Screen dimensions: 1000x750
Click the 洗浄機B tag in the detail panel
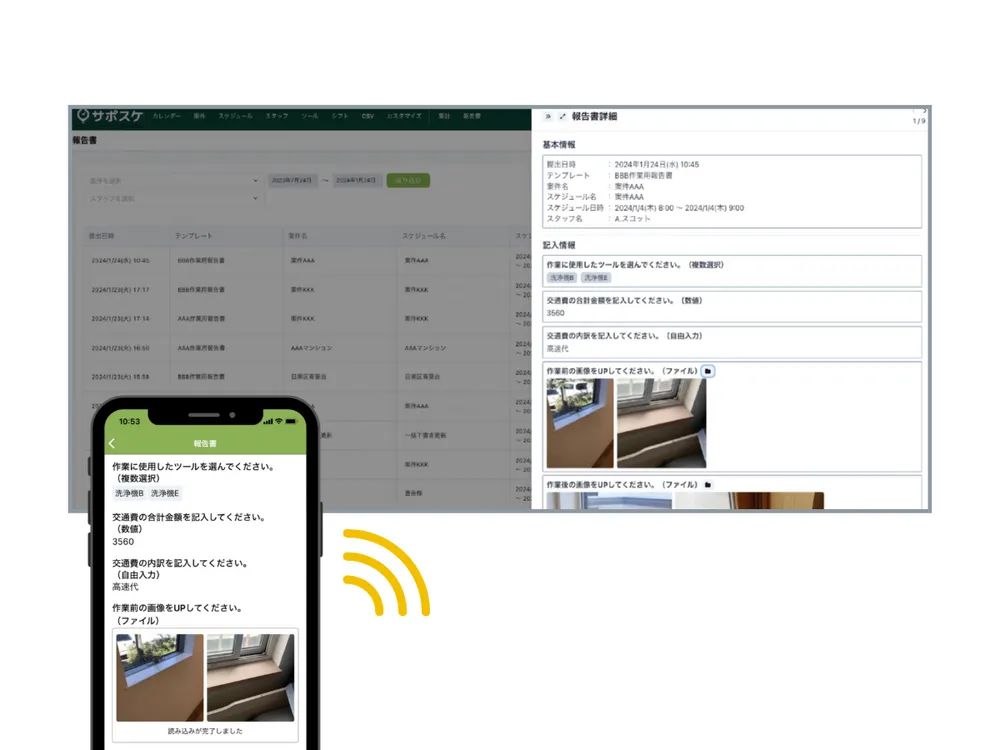coord(562,277)
